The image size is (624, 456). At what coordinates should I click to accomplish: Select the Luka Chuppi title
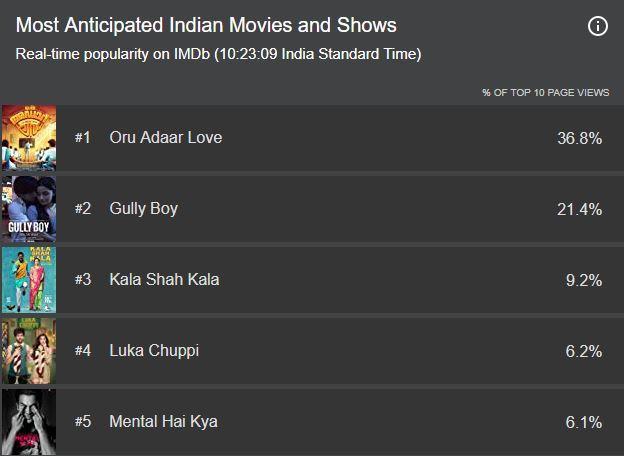point(154,351)
